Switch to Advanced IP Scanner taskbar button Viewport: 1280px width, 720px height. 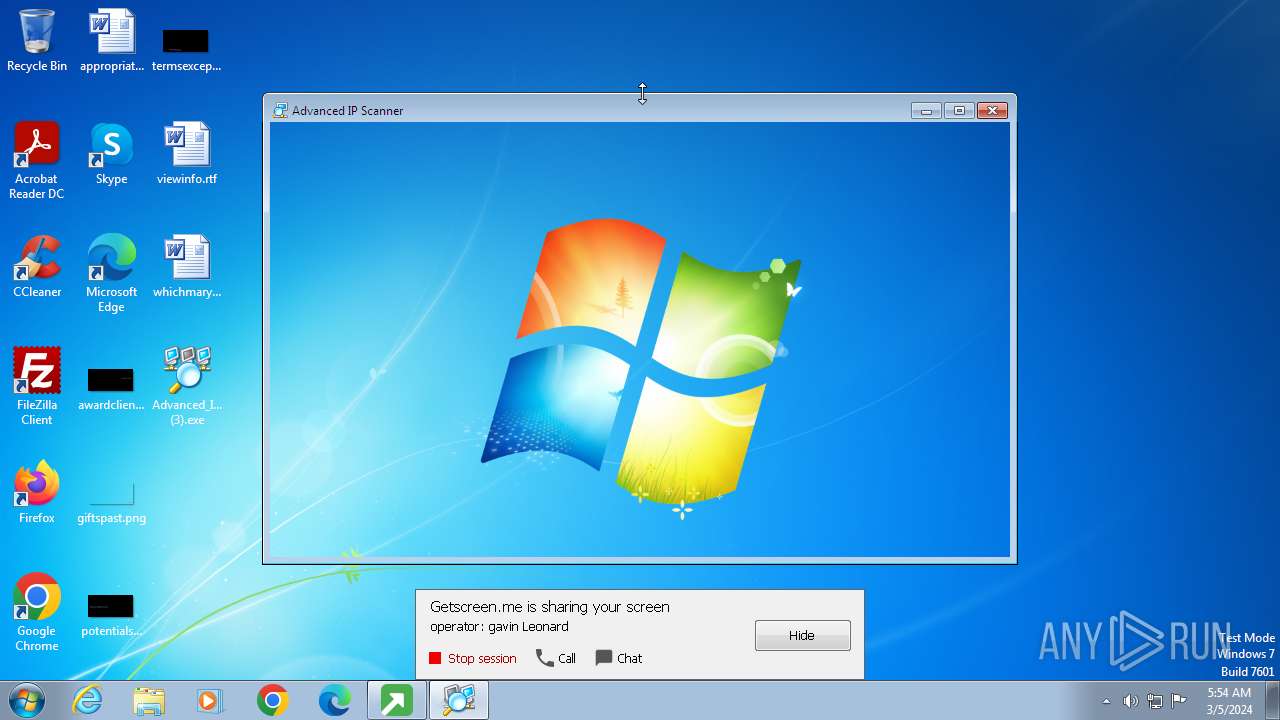[x=459, y=701]
